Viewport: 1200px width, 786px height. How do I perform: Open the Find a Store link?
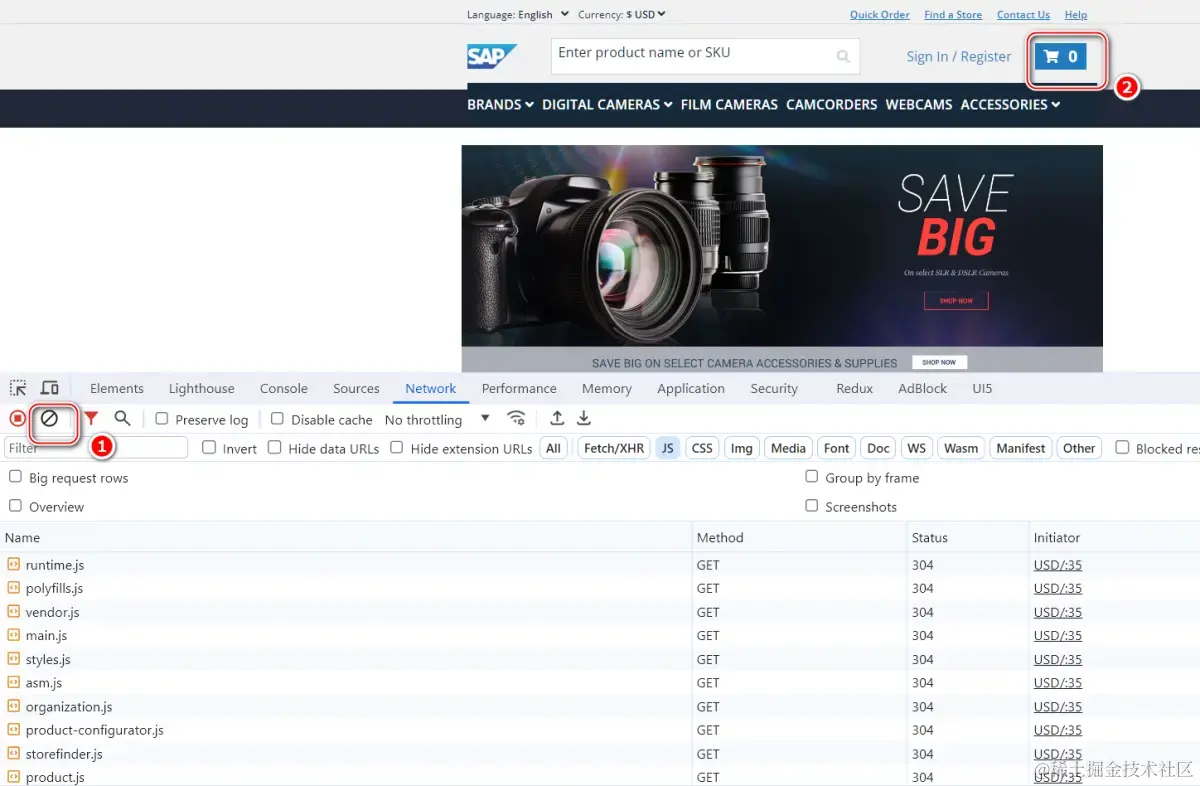click(x=953, y=14)
